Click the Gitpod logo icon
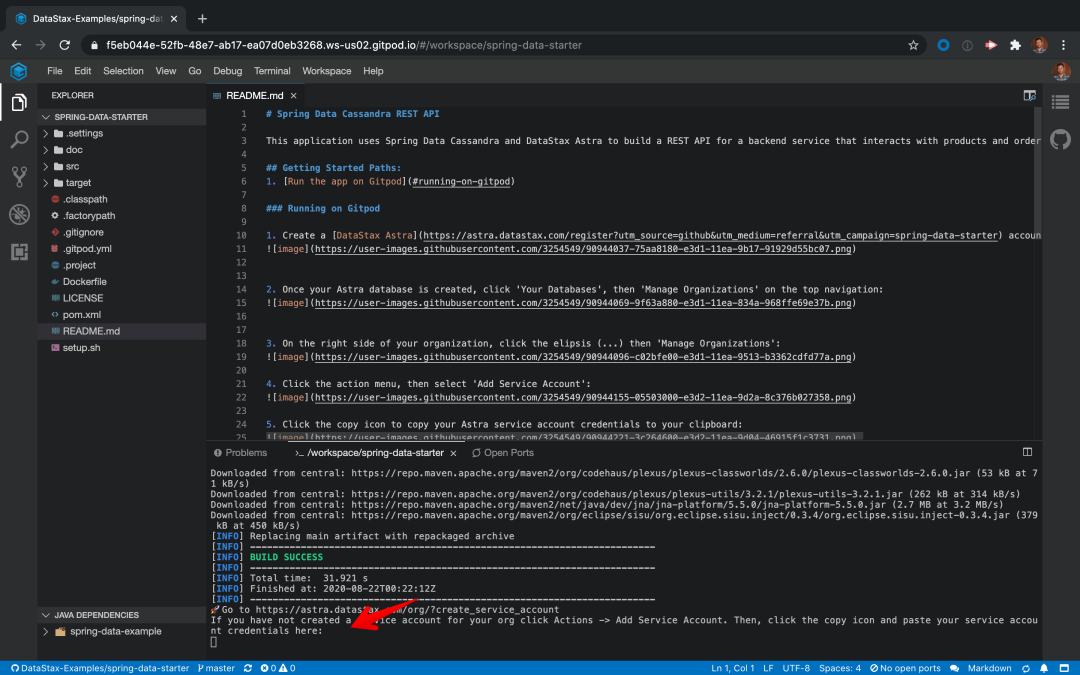Image resolution: width=1080 pixels, height=675 pixels. tap(19, 71)
